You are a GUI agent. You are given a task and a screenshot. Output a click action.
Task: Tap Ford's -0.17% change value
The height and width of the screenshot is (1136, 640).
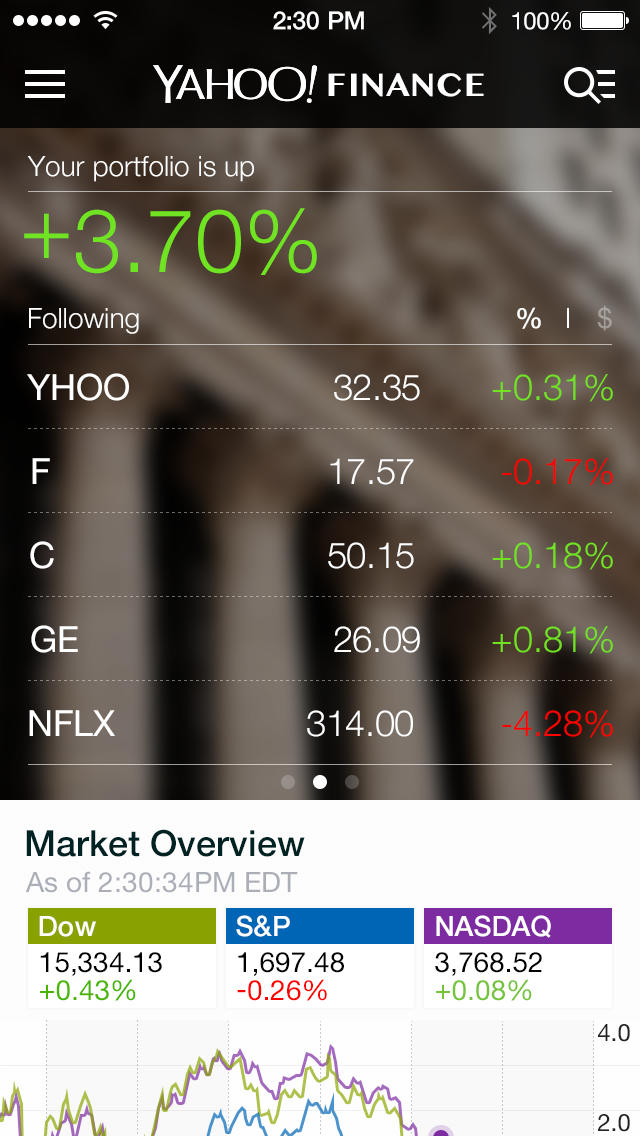[556, 472]
